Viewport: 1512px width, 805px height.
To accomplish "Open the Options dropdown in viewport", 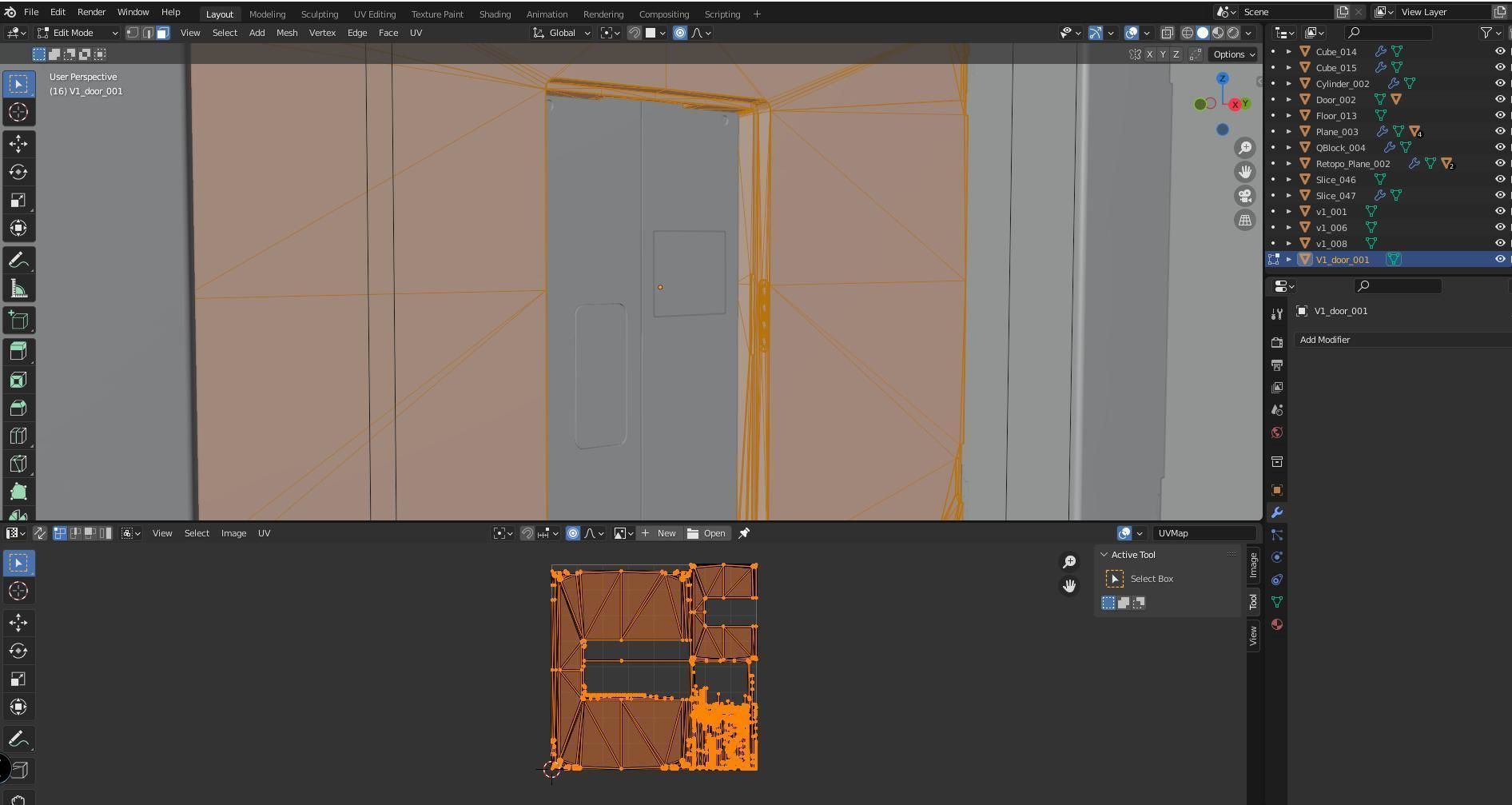I will point(1233,54).
